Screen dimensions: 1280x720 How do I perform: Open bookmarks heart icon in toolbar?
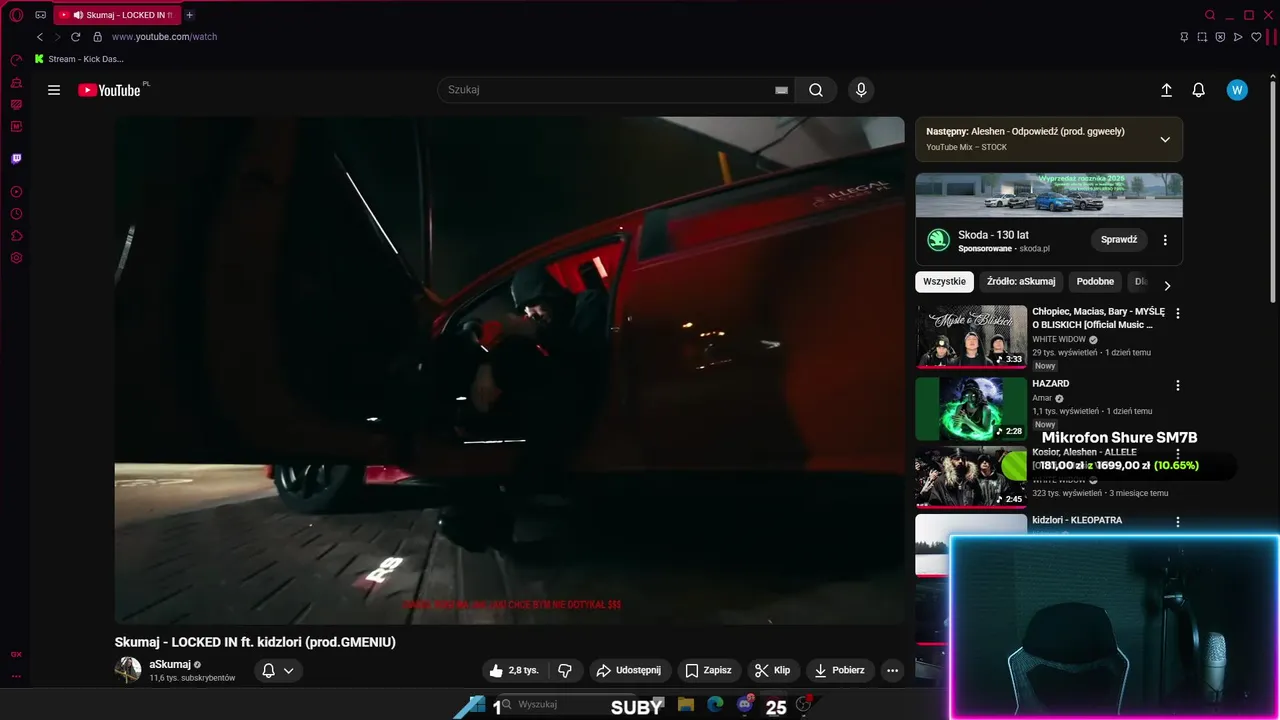coord(1256,37)
